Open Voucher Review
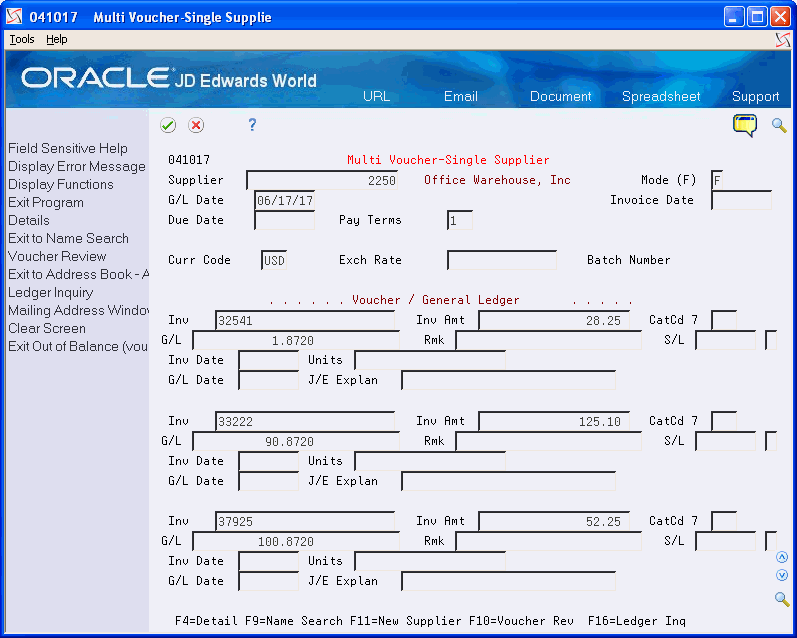 pos(57,256)
